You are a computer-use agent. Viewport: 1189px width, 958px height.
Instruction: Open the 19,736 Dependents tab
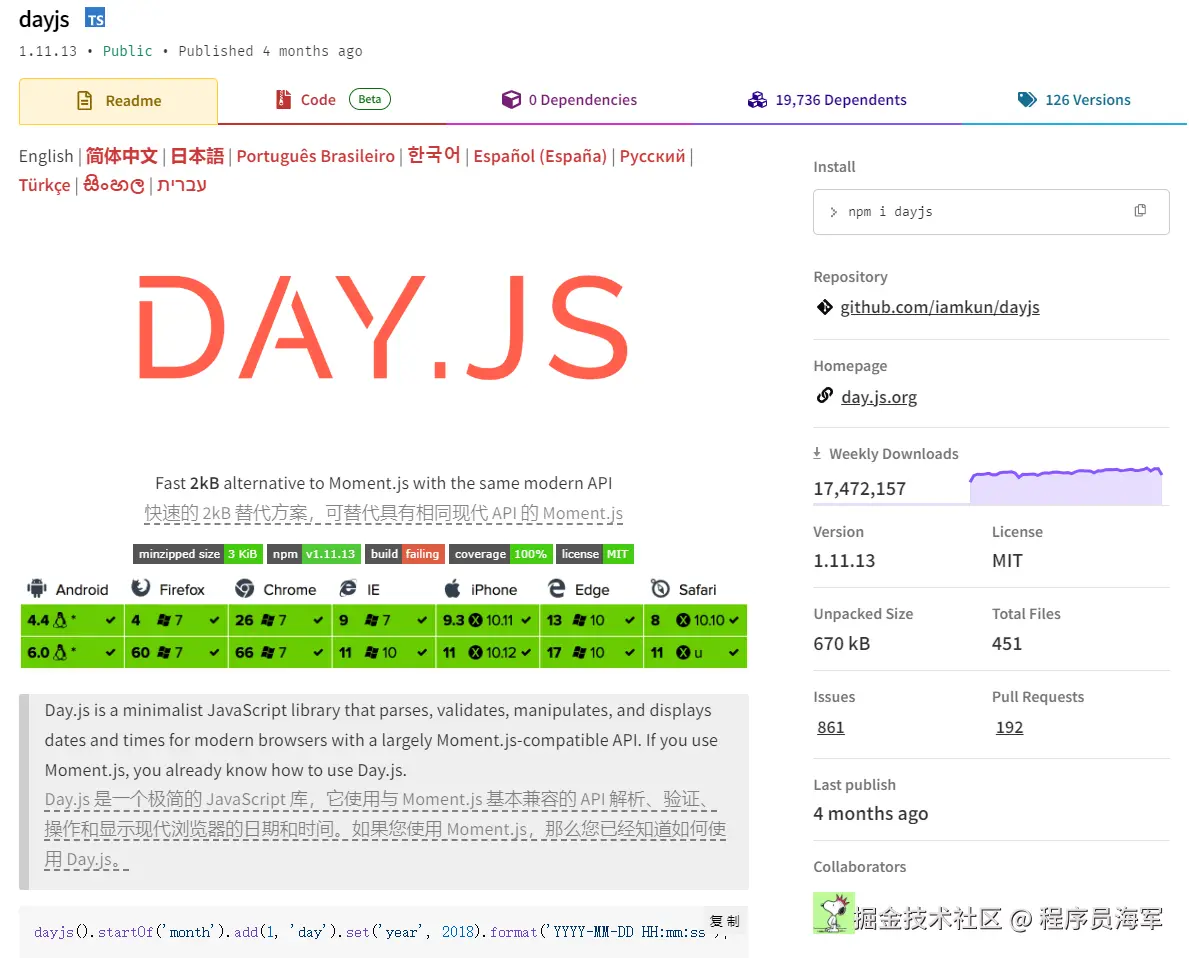coord(827,100)
